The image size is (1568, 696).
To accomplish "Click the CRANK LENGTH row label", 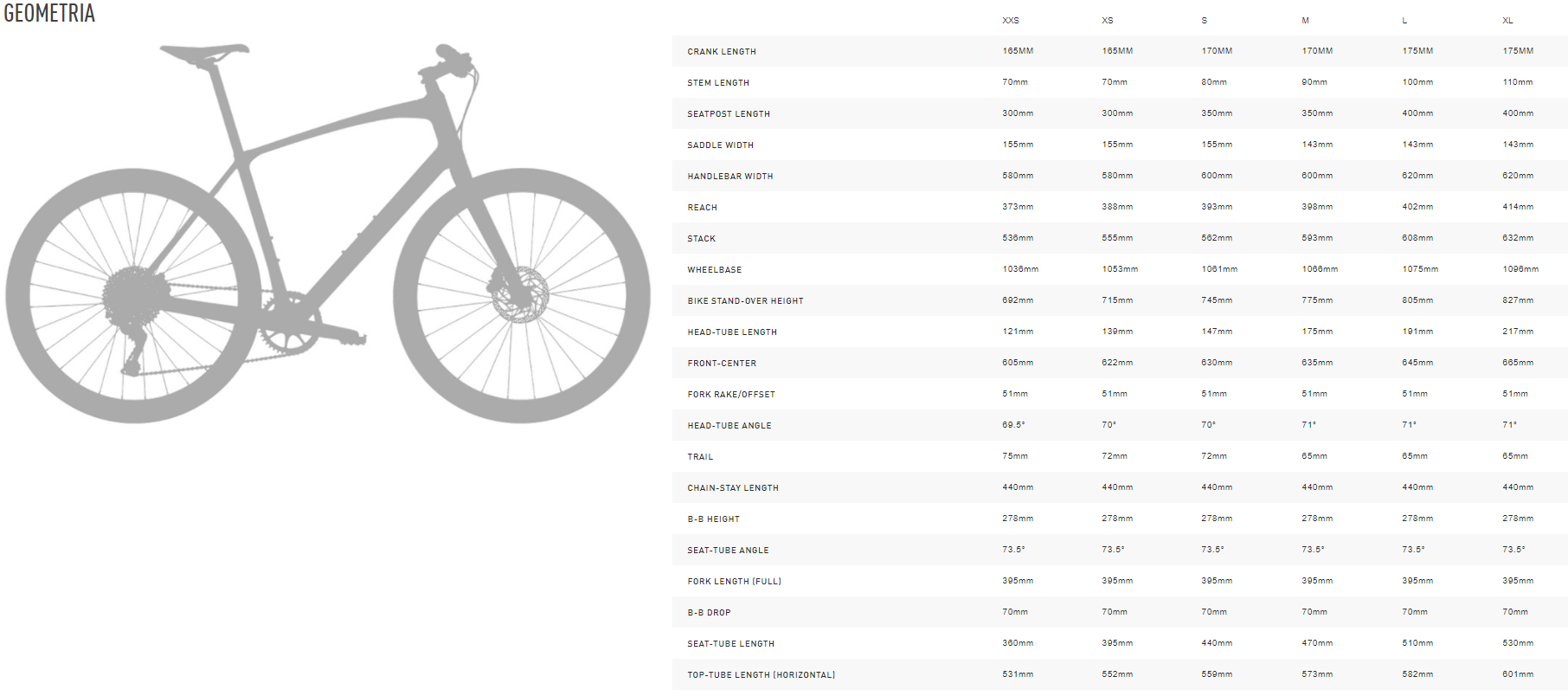I will pyautogui.click(x=722, y=52).
